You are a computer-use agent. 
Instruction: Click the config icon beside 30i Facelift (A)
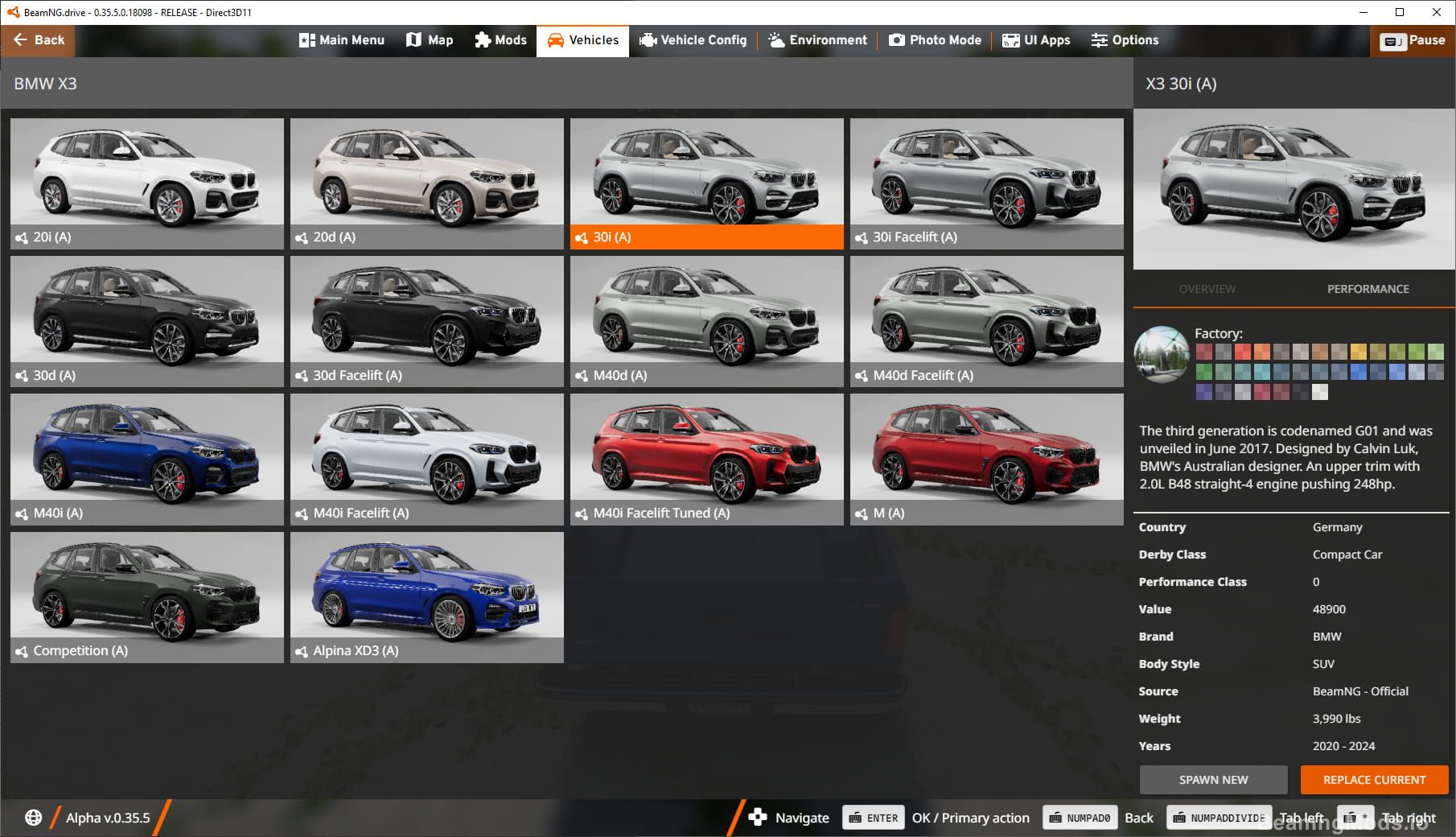pos(862,237)
